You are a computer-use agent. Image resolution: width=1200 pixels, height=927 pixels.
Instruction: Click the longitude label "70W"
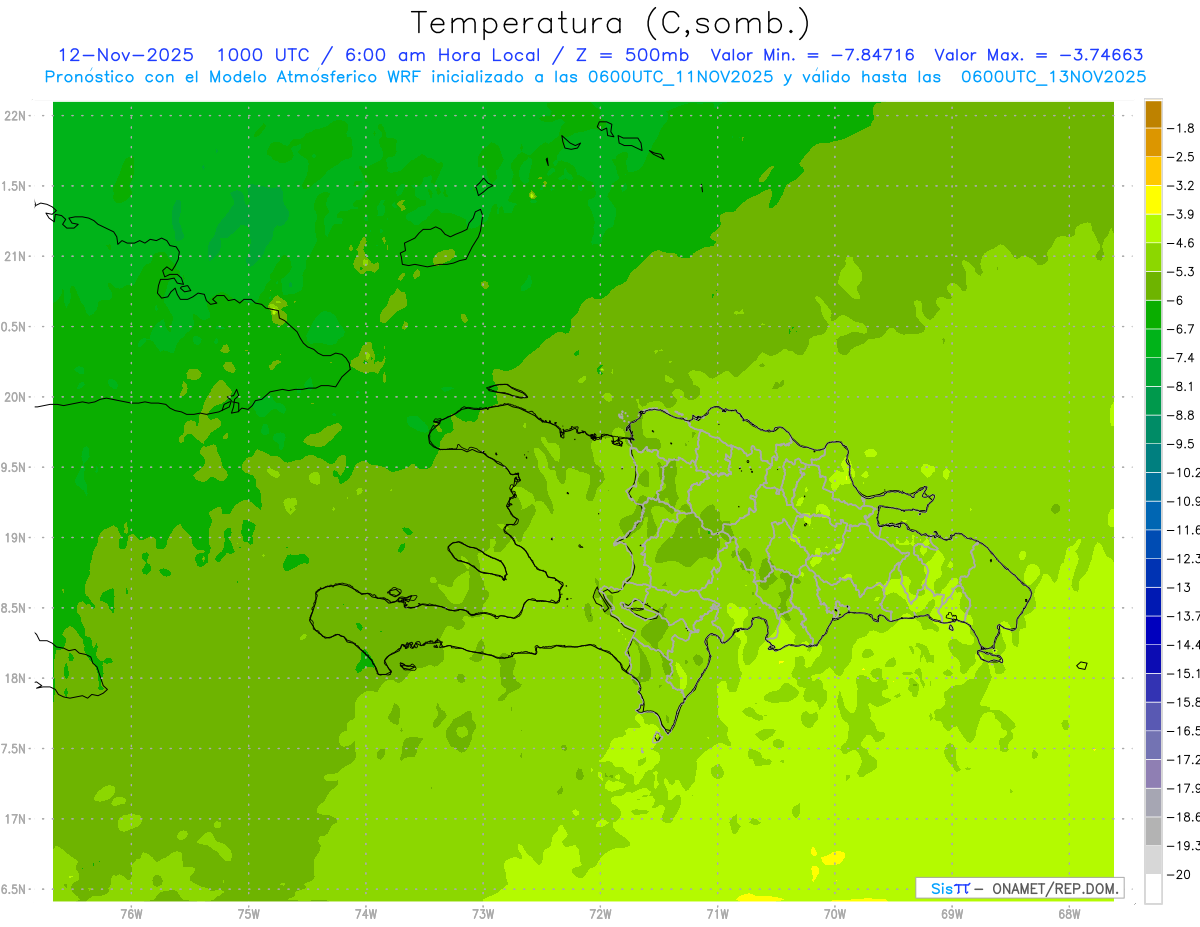834,914
